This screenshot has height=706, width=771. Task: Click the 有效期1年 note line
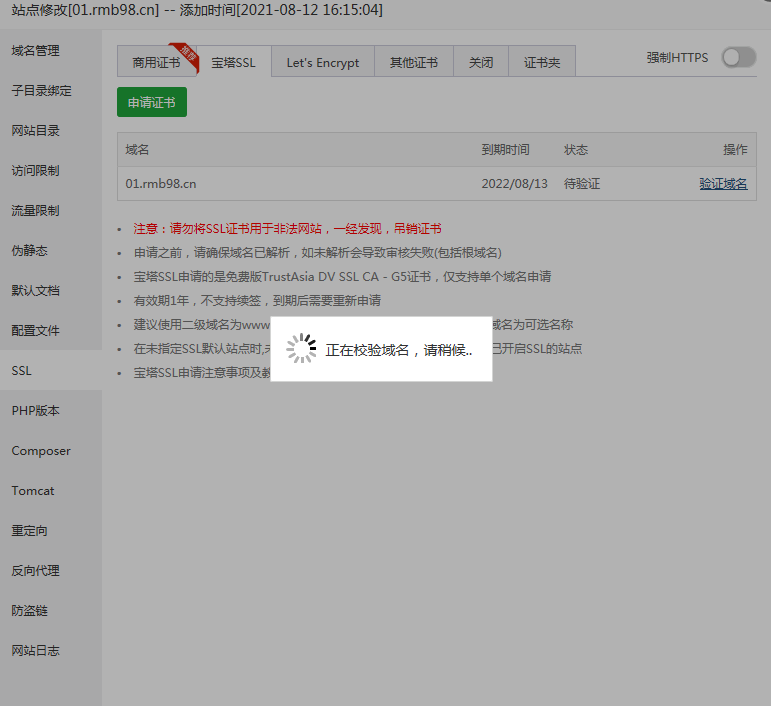[257, 300]
